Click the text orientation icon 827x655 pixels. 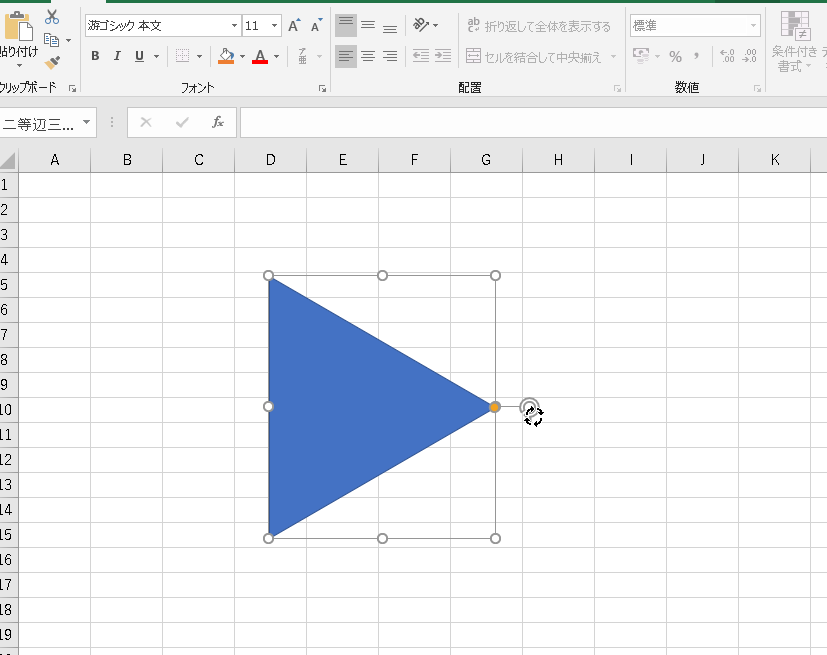(x=422, y=25)
